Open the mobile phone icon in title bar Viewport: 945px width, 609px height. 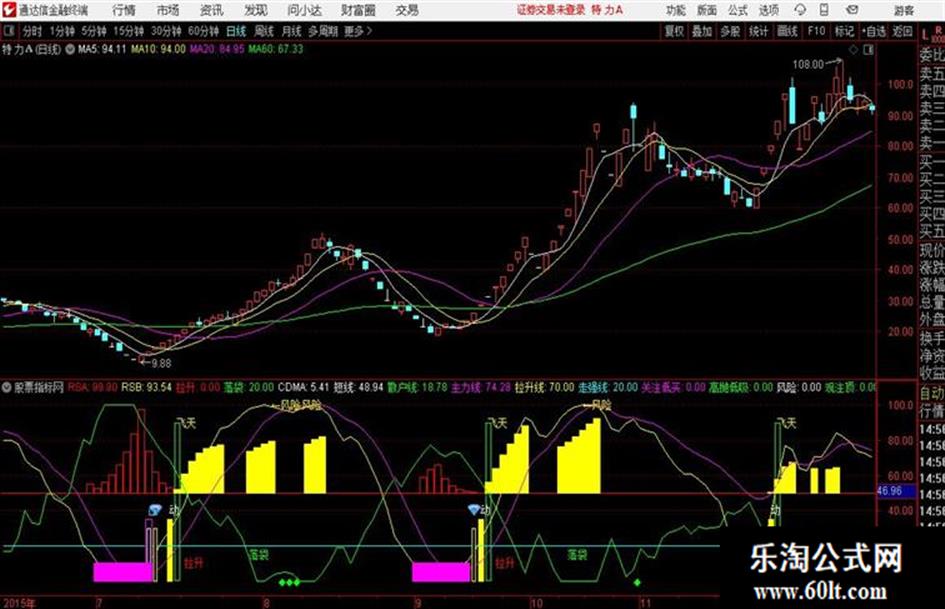pyautogui.click(x=824, y=10)
